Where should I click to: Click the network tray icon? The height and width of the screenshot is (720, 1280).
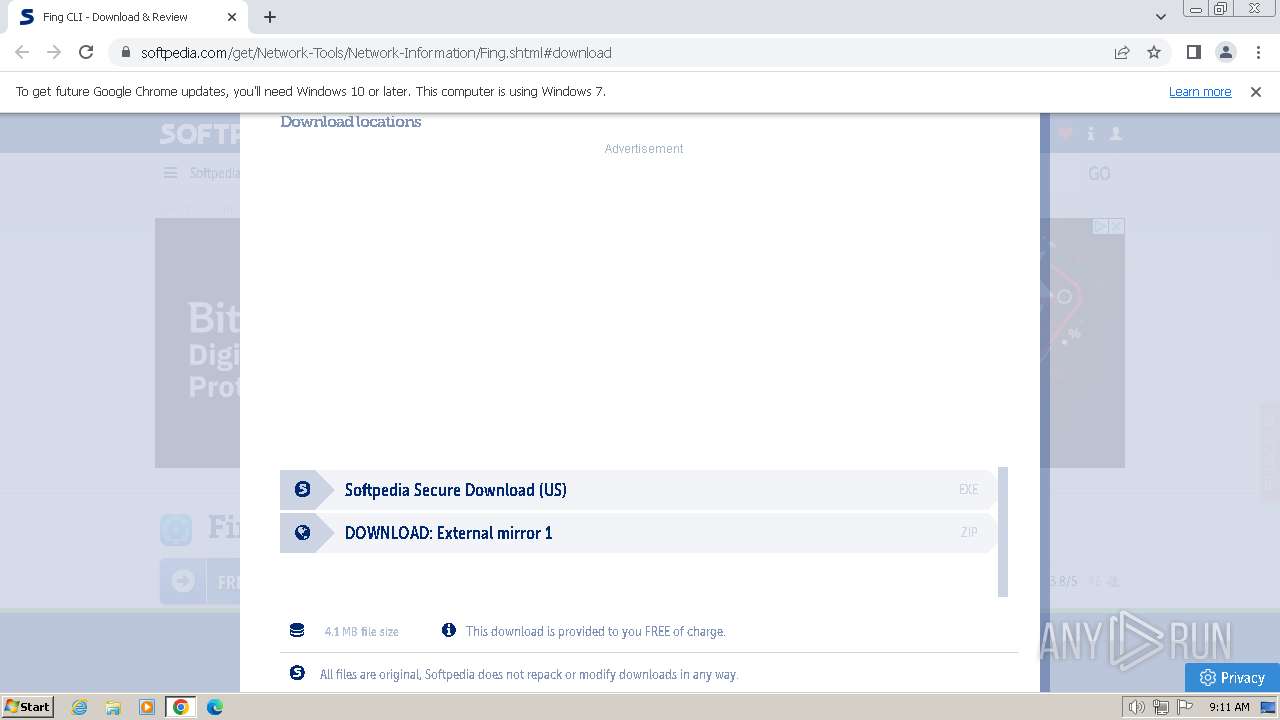click(x=1161, y=707)
